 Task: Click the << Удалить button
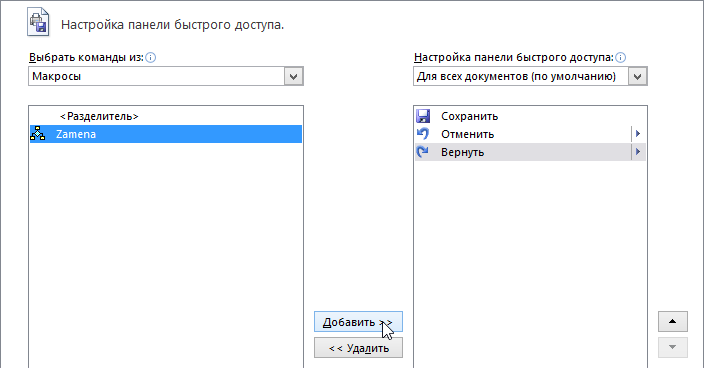pos(358,348)
